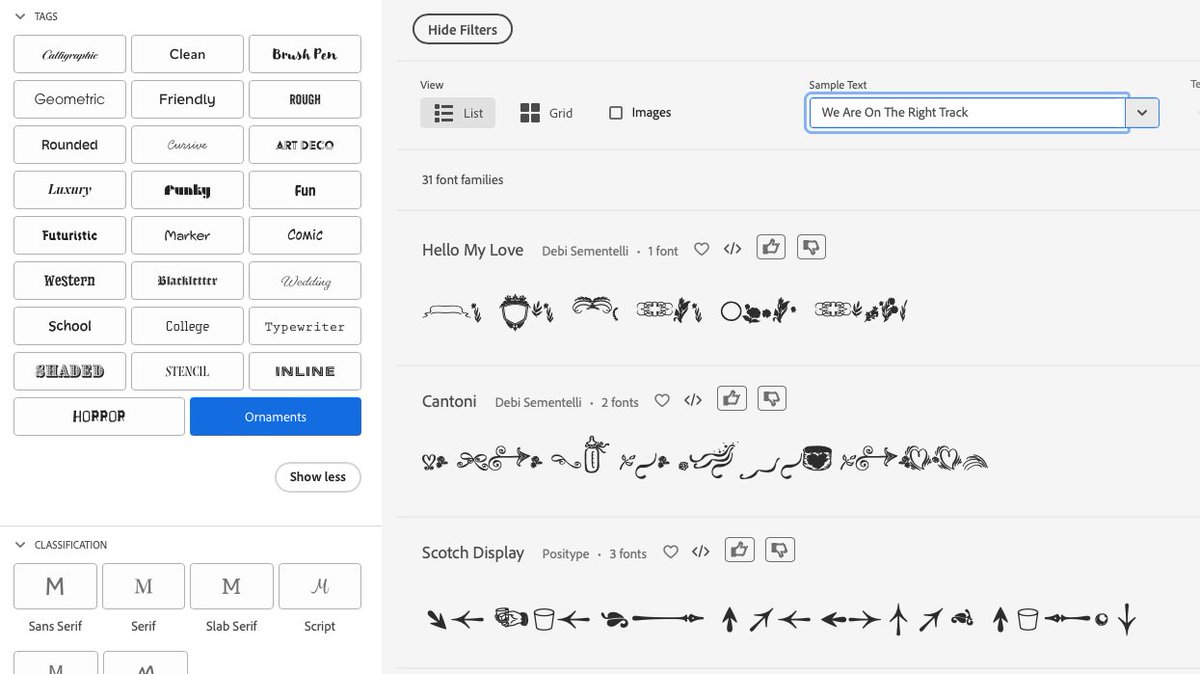Image resolution: width=1200 pixels, height=674 pixels.
Task: Select the Wedding tag
Action: (305, 281)
